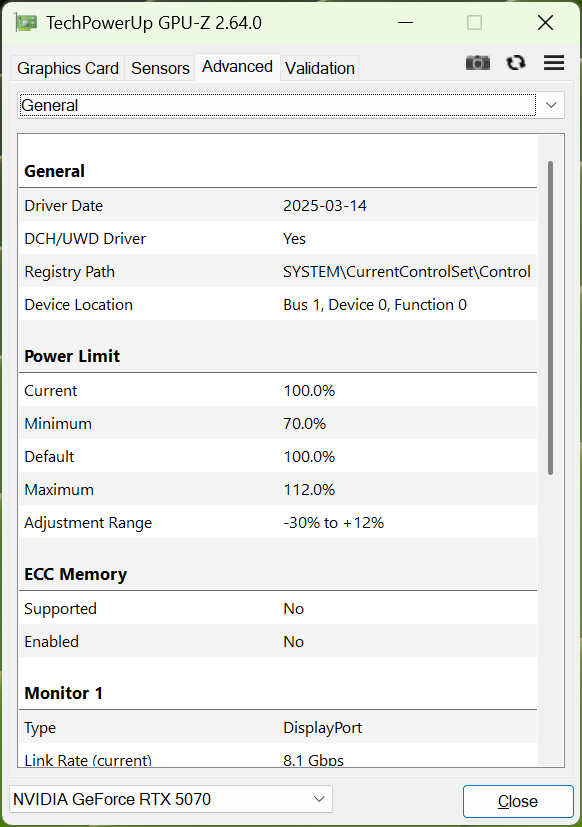Click the refresh arrows icon
Screen dimensions: 582x827
pyautogui.click(x=516, y=63)
